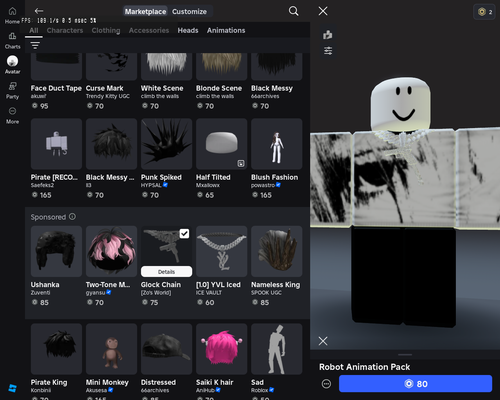500x400 pixels.
Task: Open the more options ellipsis icon
Action: (x=326, y=384)
